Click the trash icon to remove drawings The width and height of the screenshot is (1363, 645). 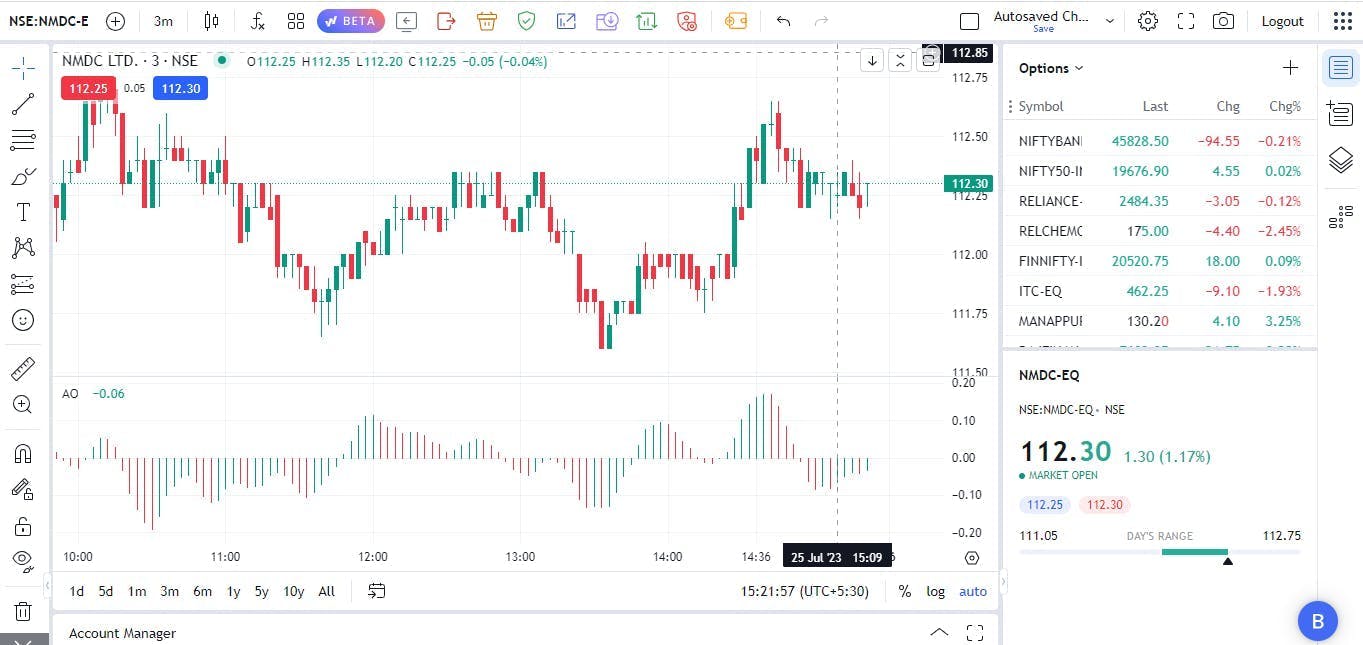pos(23,611)
